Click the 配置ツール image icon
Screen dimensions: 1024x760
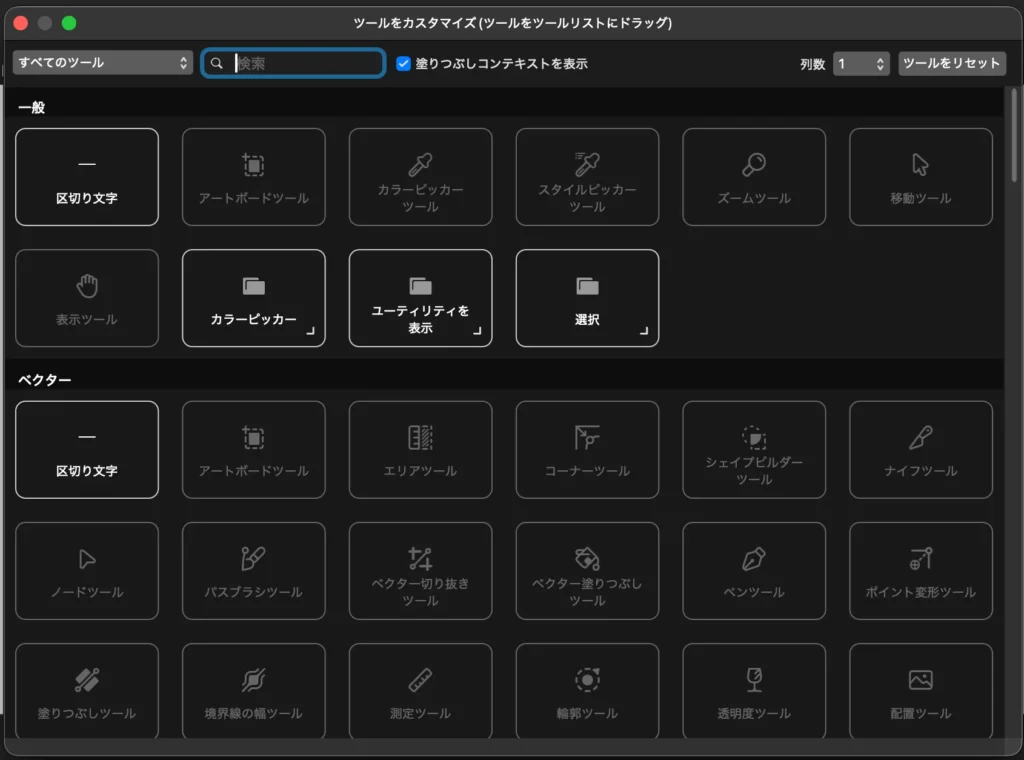(x=921, y=680)
